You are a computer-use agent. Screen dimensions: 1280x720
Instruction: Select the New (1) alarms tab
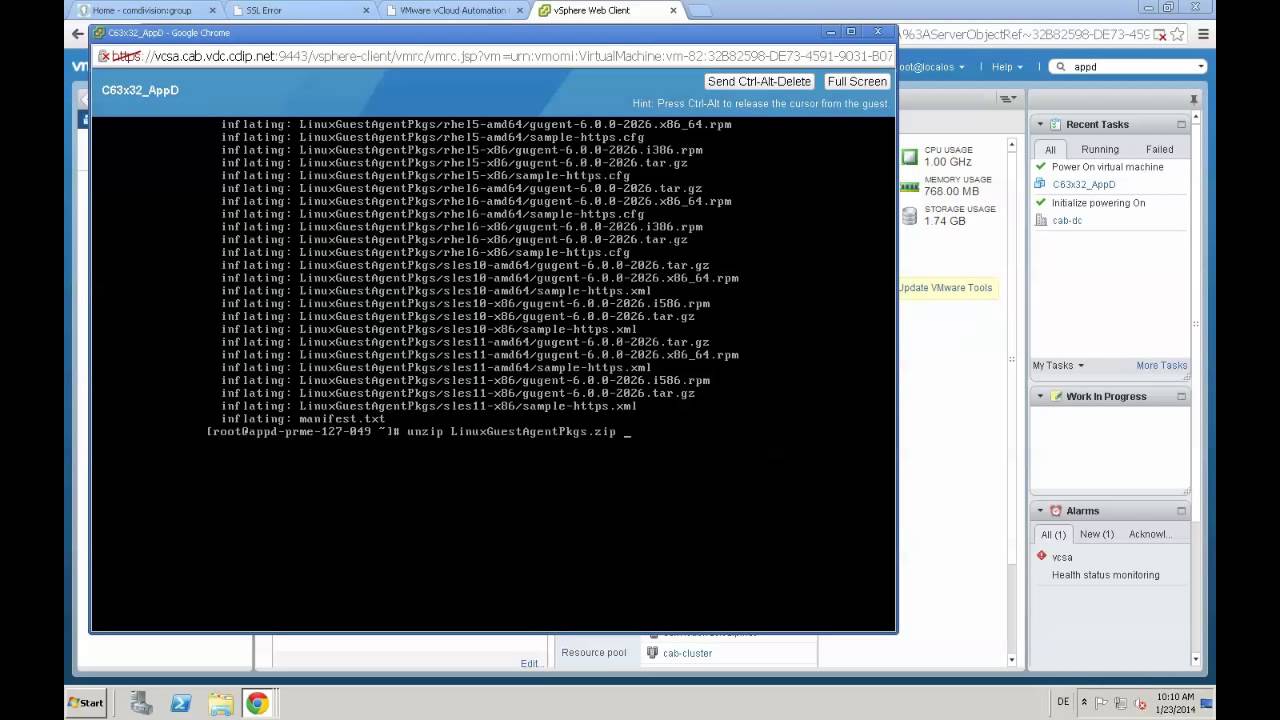[1096, 534]
